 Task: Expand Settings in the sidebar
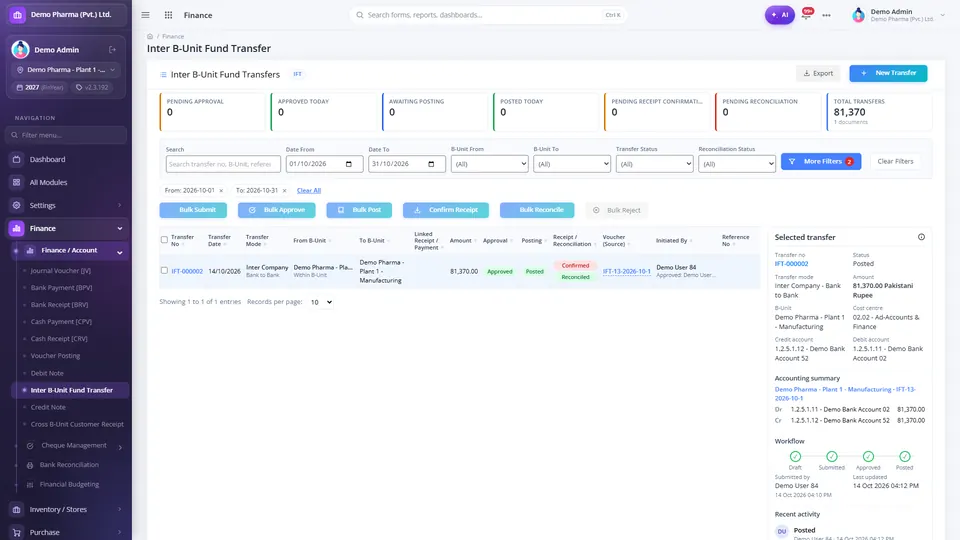(66, 205)
